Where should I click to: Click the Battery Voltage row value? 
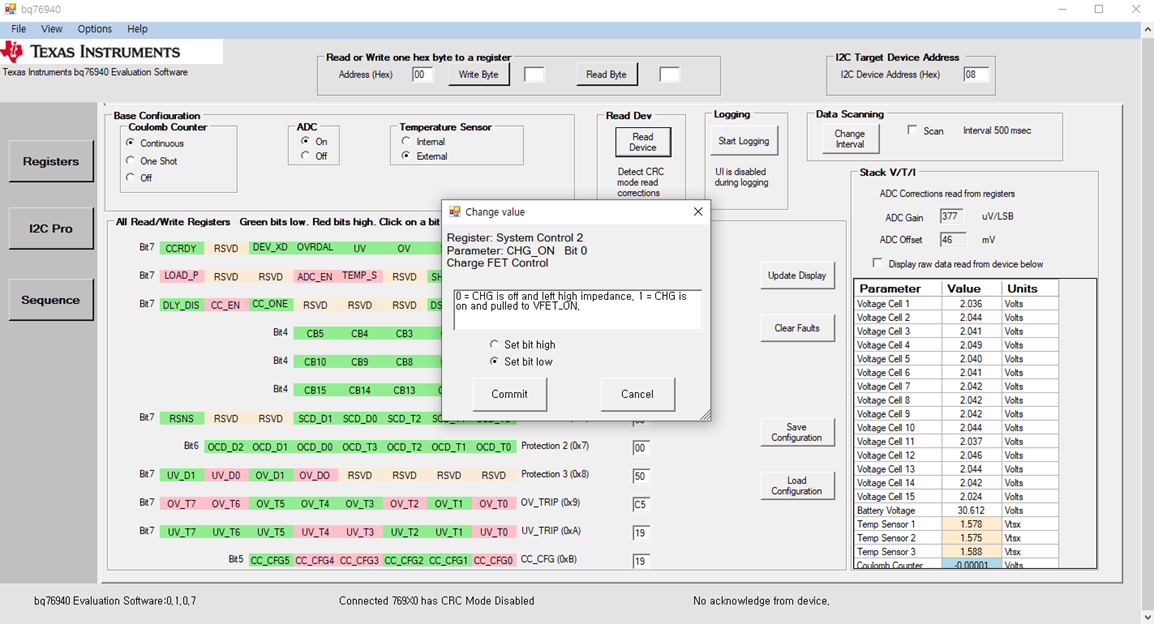pyautogui.click(x=971, y=510)
